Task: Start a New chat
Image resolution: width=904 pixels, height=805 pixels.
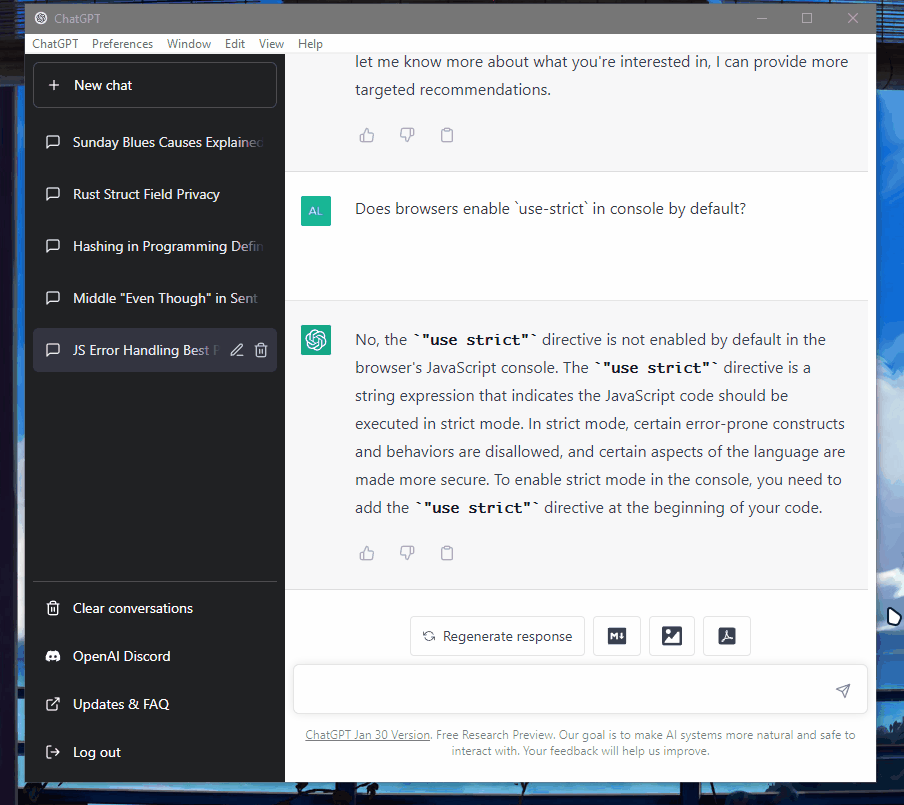Action: point(155,85)
